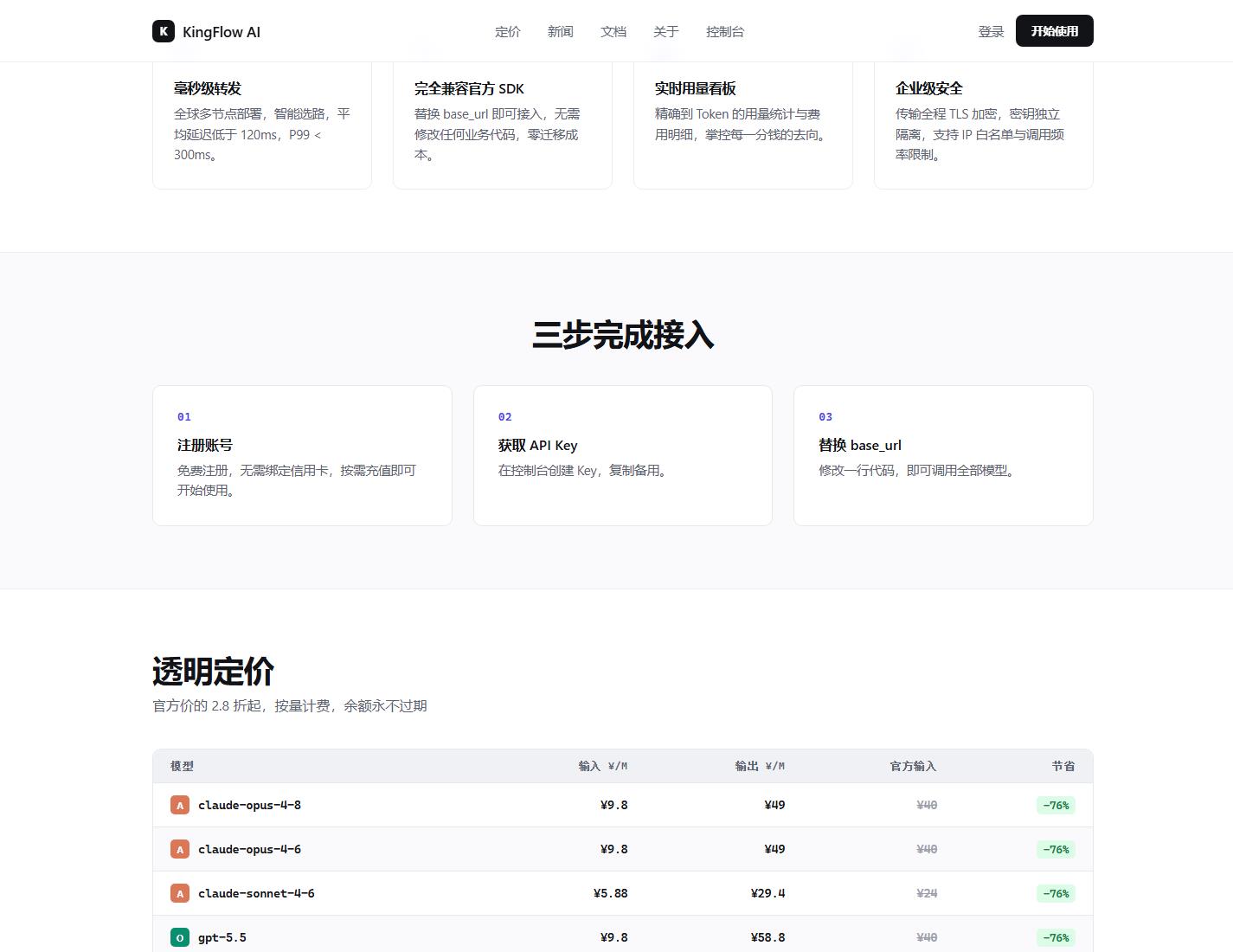1233x952 pixels.
Task: Click the 输入 ¥/M column header
Action: (x=603, y=766)
